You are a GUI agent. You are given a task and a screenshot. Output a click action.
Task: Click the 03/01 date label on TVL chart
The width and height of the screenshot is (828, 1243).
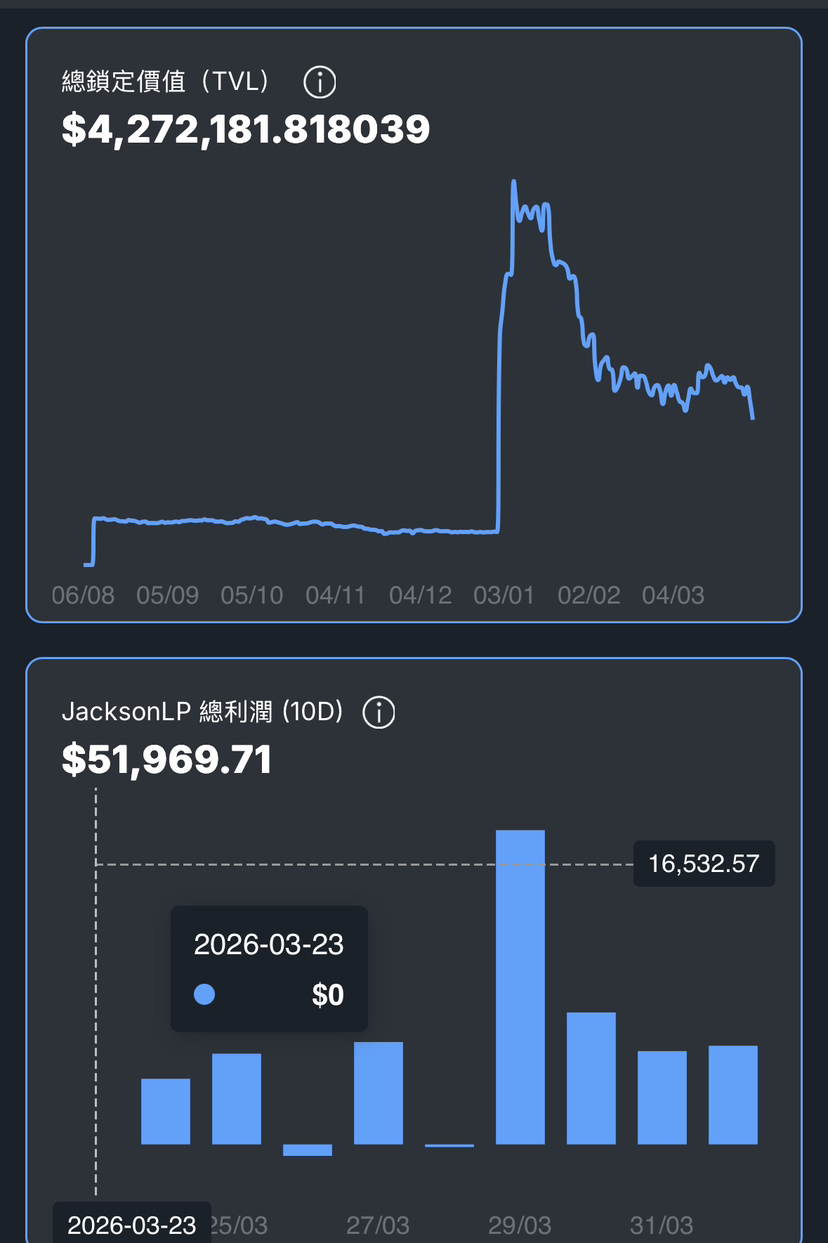point(504,596)
